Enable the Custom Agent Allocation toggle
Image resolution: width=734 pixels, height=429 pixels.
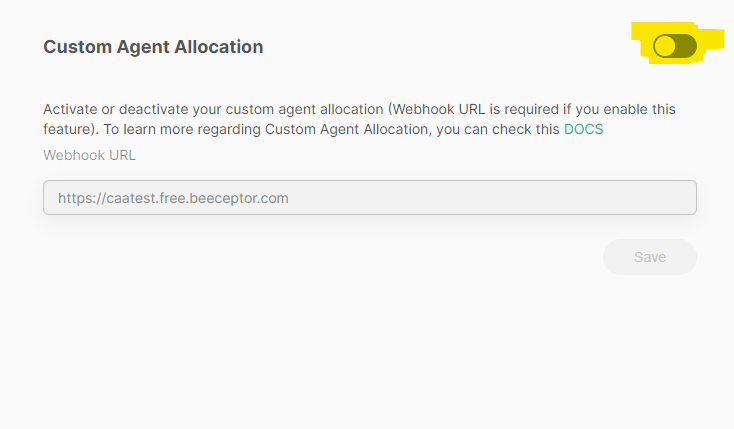674,46
